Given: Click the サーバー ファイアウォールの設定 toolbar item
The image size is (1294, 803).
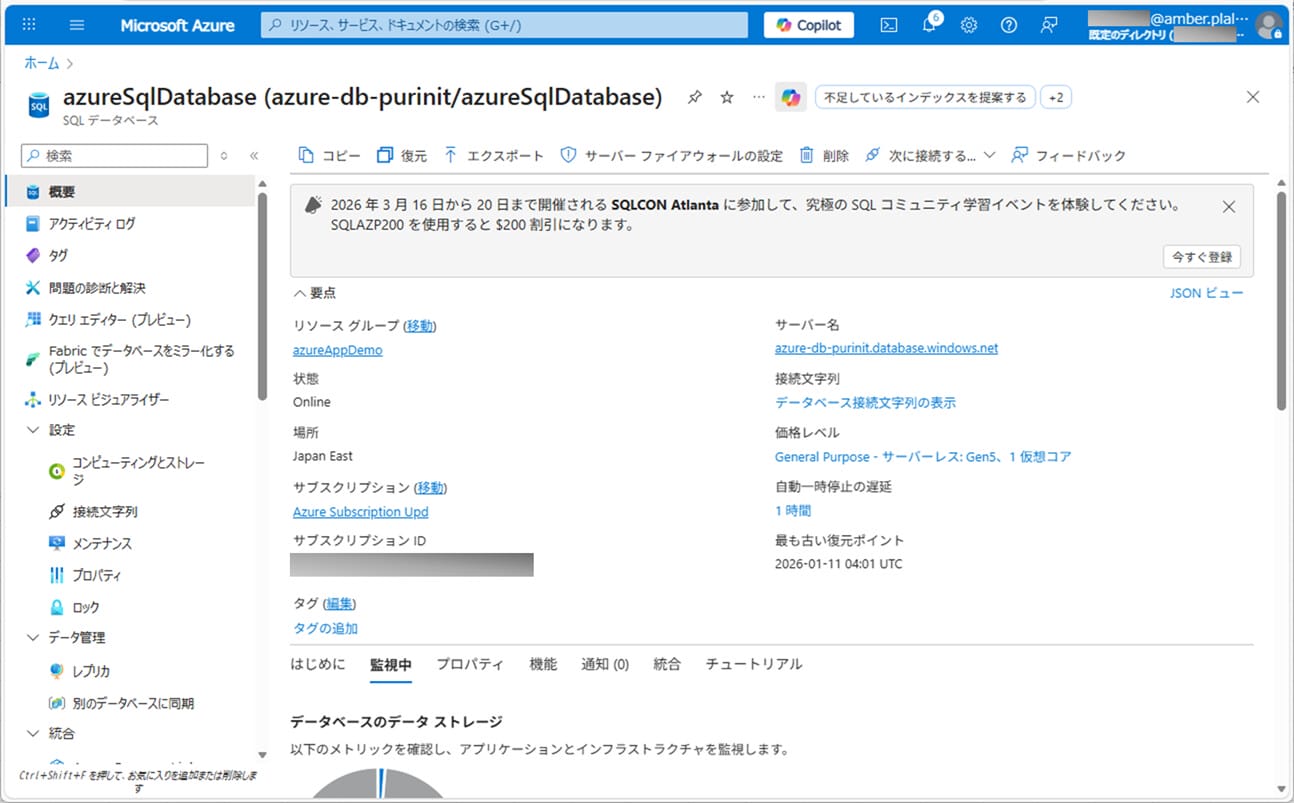Looking at the screenshot, I should pos(672,156).
